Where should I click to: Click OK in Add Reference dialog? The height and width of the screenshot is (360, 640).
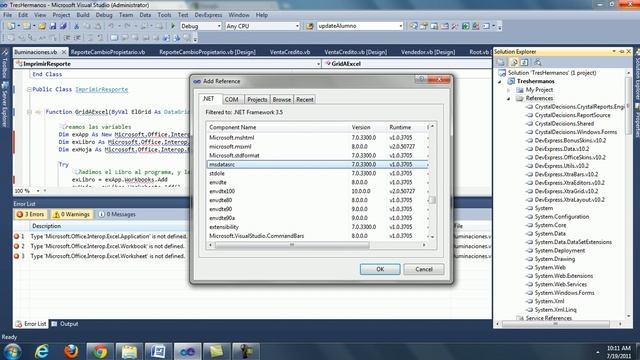coord(380,269)
